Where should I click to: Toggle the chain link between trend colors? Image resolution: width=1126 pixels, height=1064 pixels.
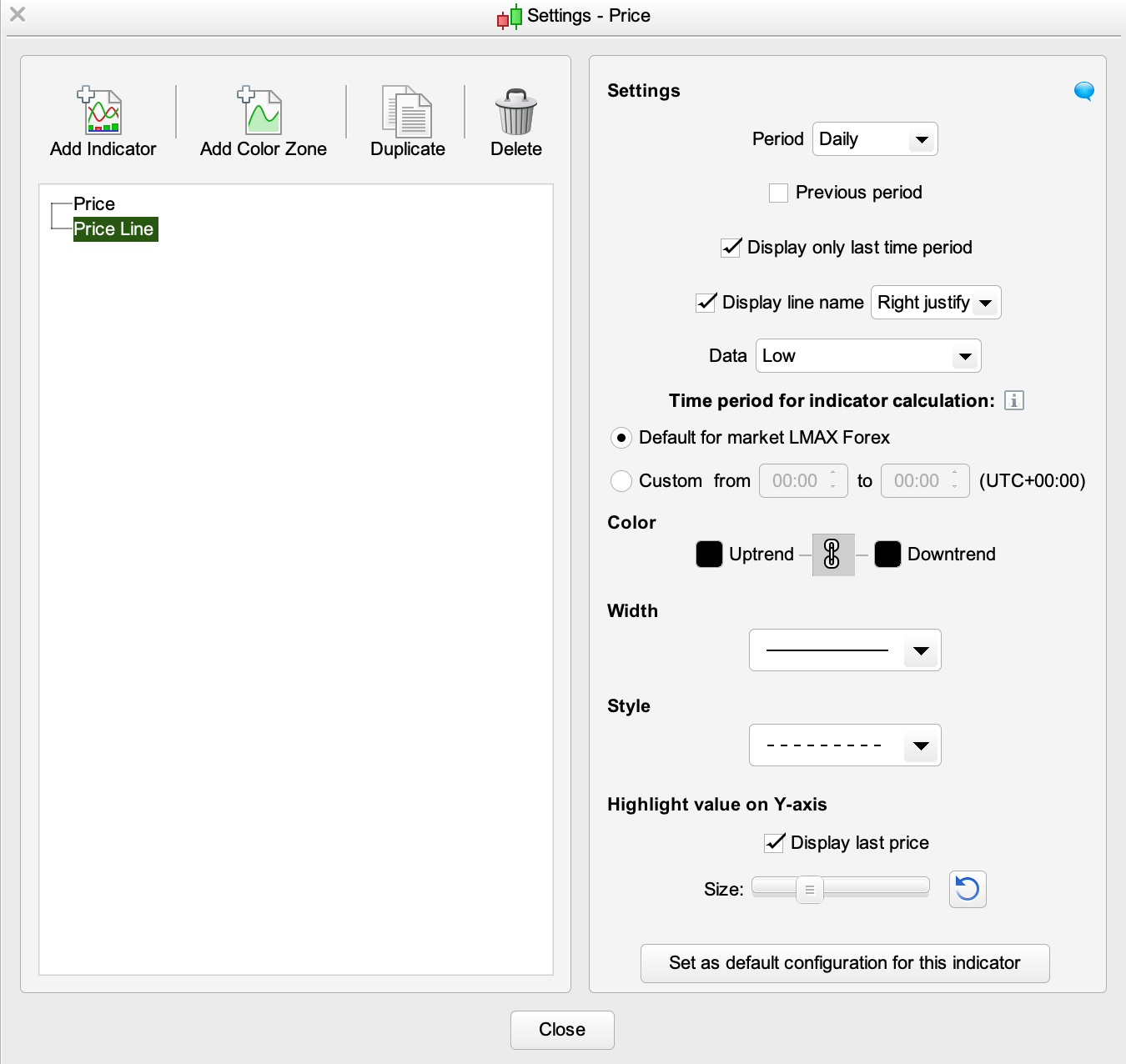(833, 555)
